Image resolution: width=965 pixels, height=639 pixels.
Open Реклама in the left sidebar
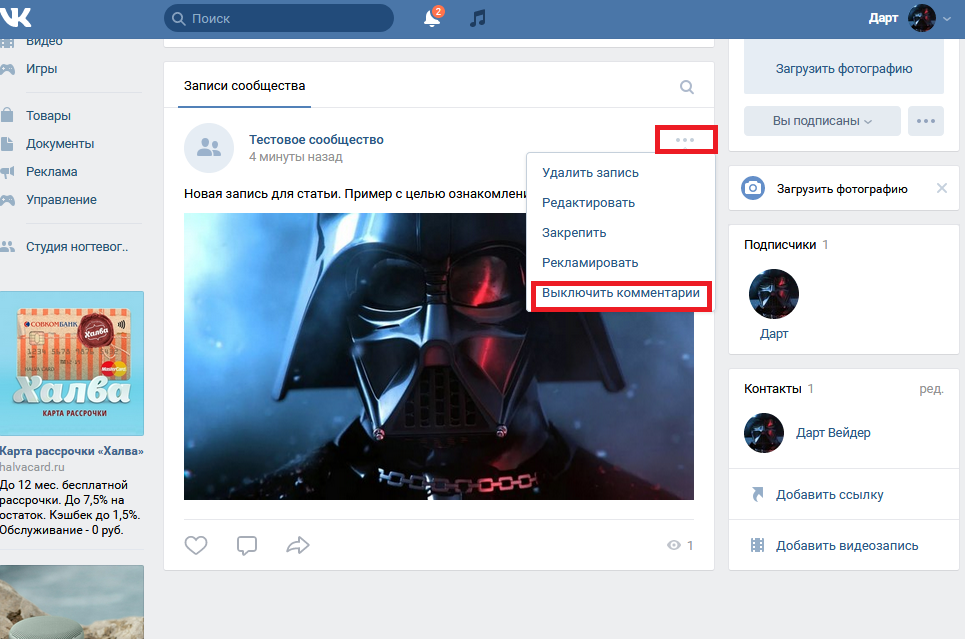(x=52, y=172)
